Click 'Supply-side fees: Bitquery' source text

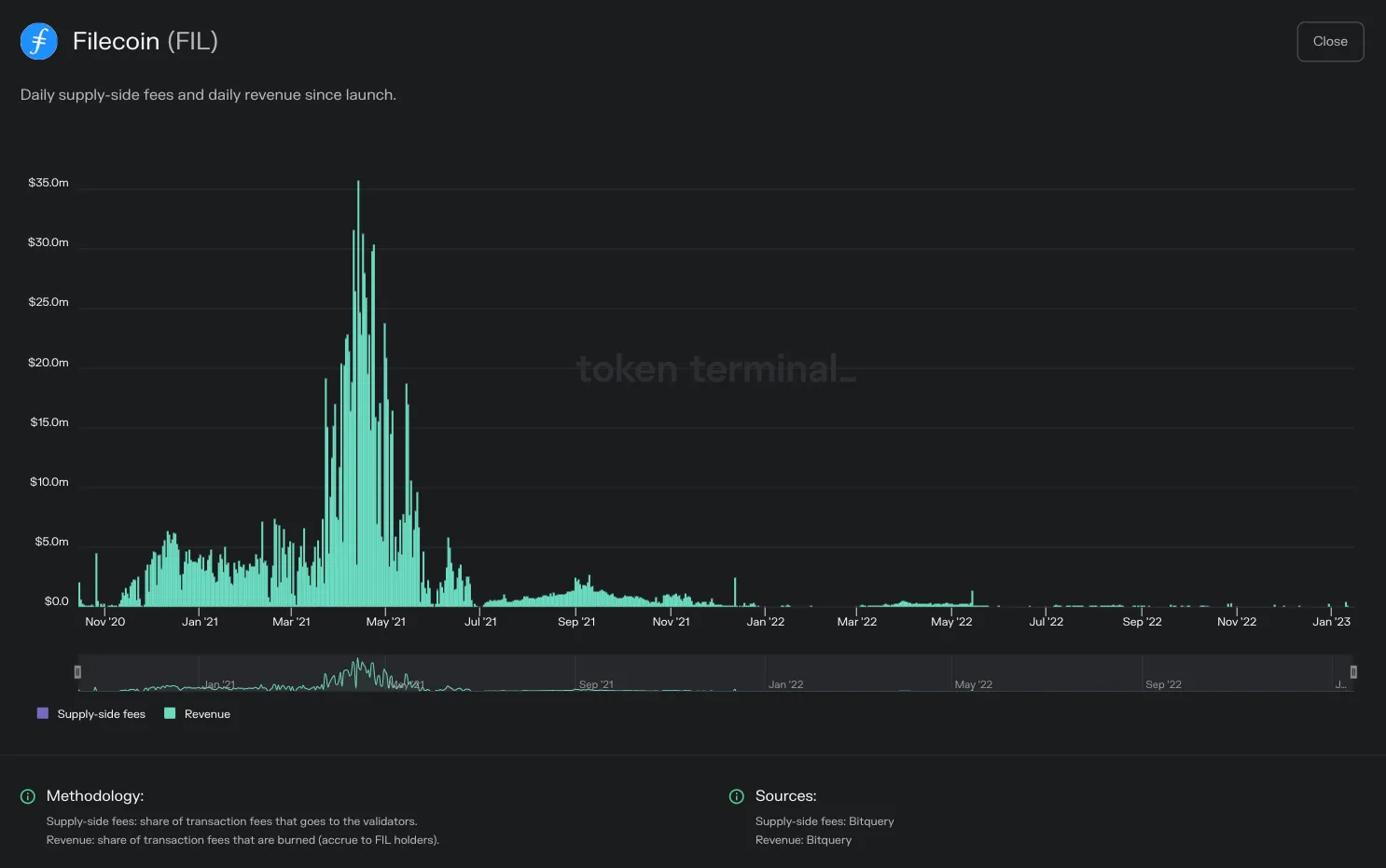[825, 821]
